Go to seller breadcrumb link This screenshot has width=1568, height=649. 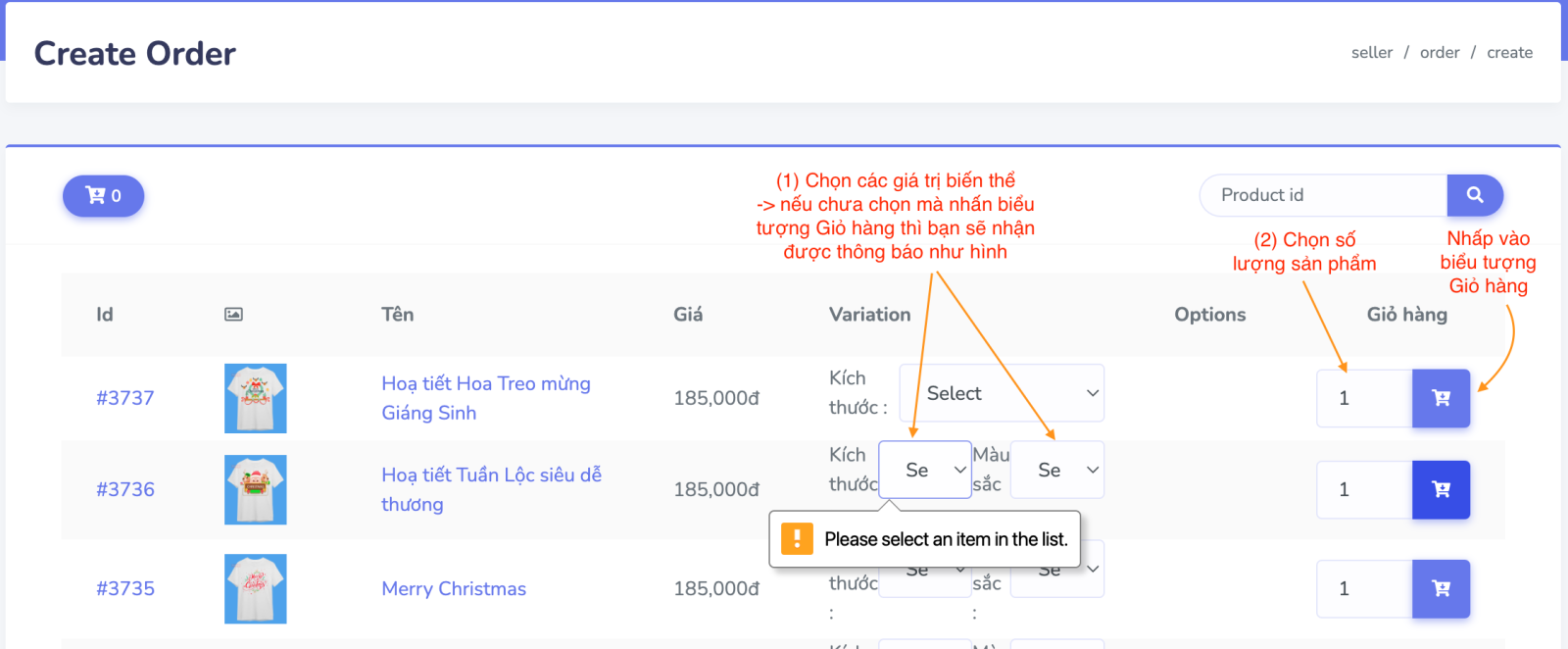pyautogui.click(x=1371, y=53)
